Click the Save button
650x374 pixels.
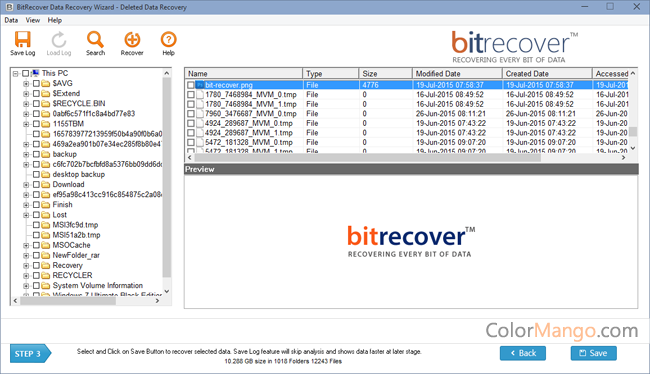pos(594,353)
